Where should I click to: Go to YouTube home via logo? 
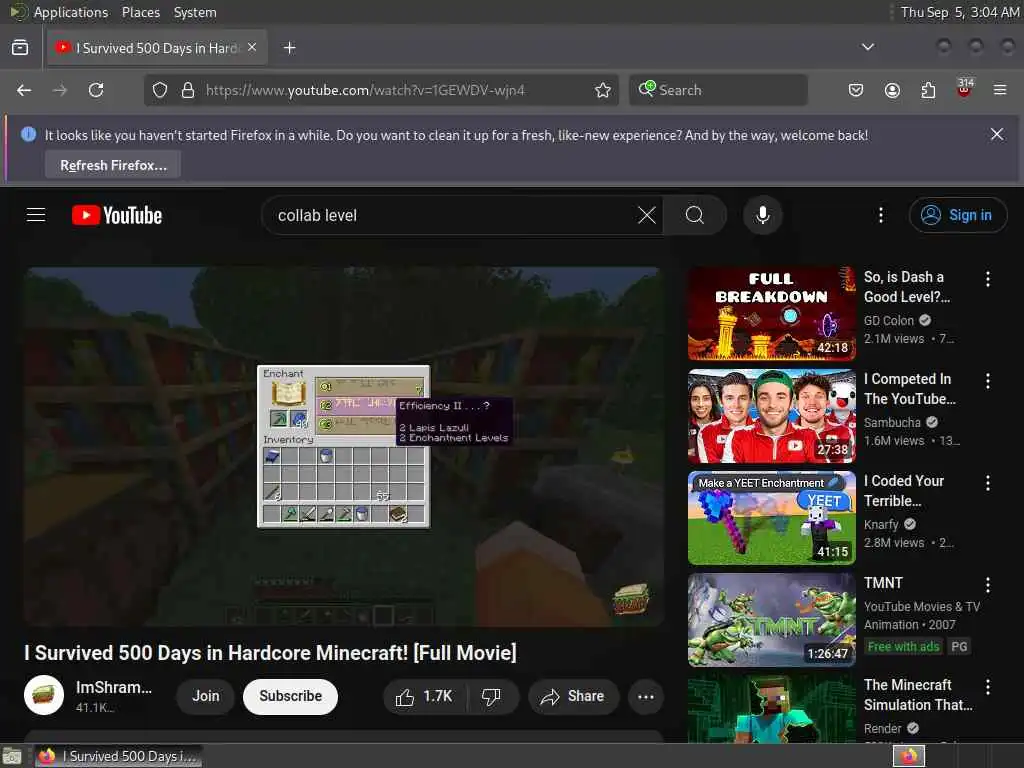tap(117, 215)
